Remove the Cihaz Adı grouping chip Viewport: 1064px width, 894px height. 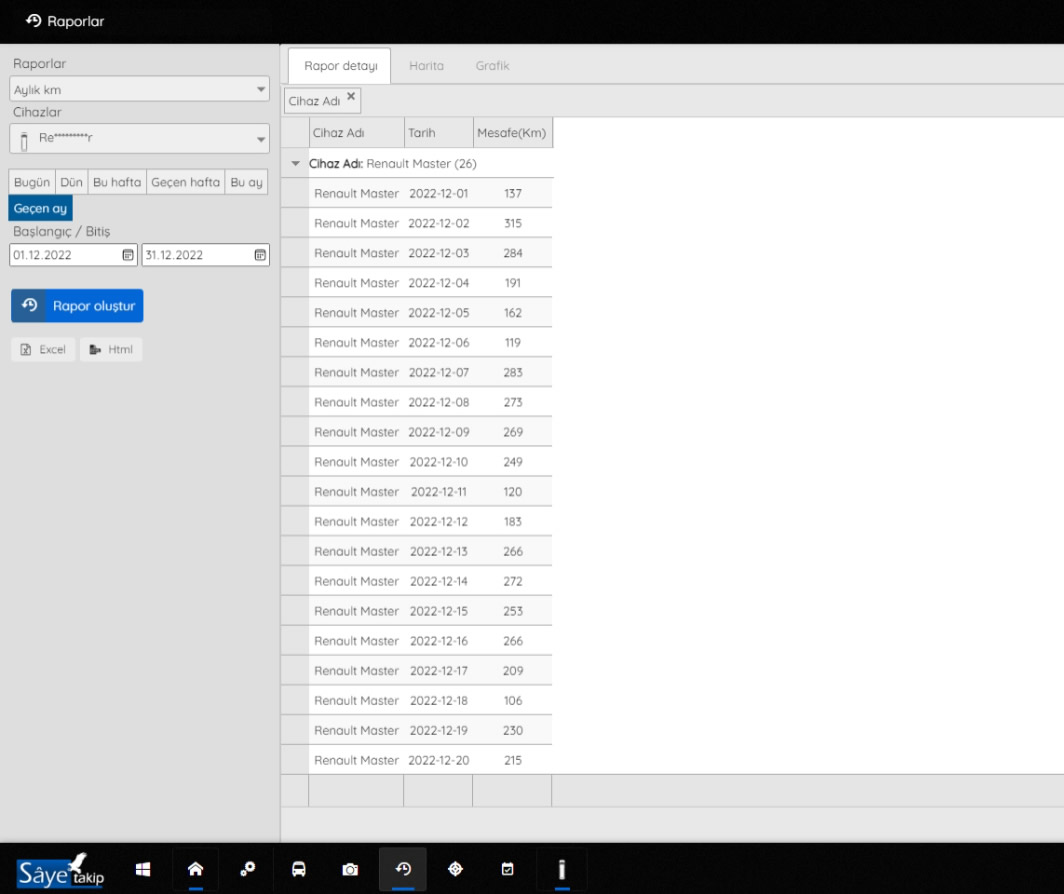point(351,97)
